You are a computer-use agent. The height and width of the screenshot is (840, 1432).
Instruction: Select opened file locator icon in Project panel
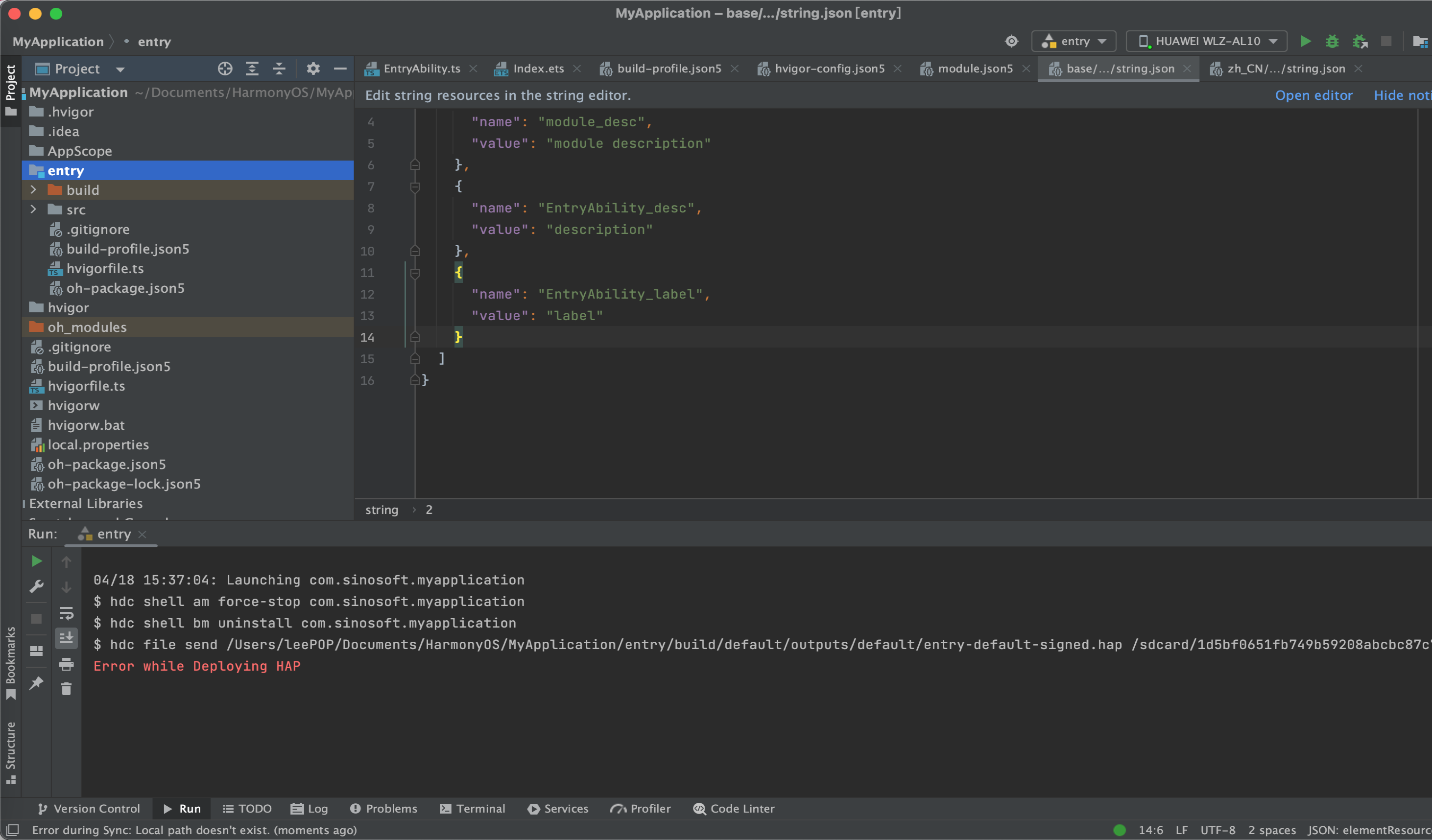click(225, 69)
